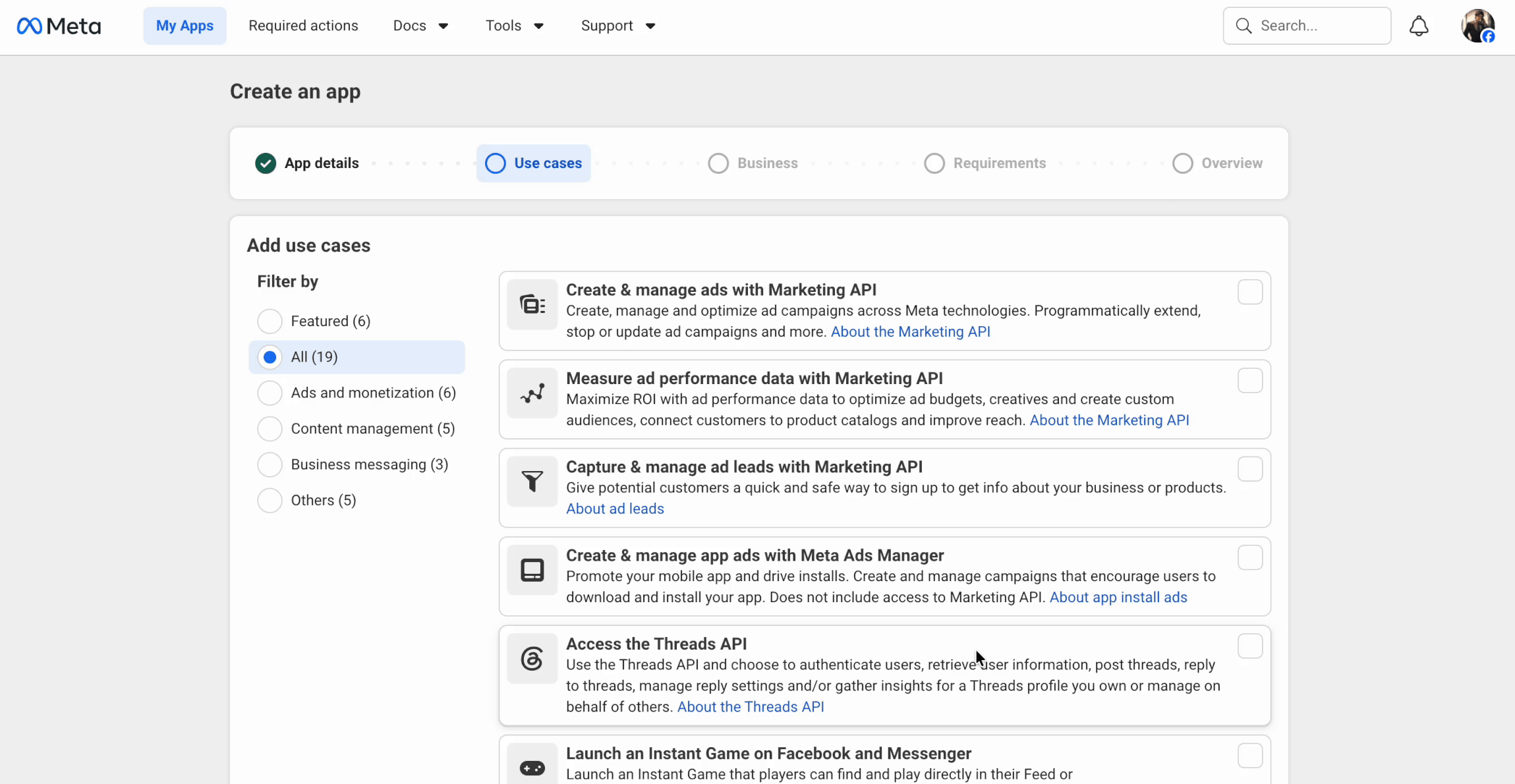Check Create & manage app ads use case
Viewport: 1515px width, 784px height.
[x=1250, y=557]
